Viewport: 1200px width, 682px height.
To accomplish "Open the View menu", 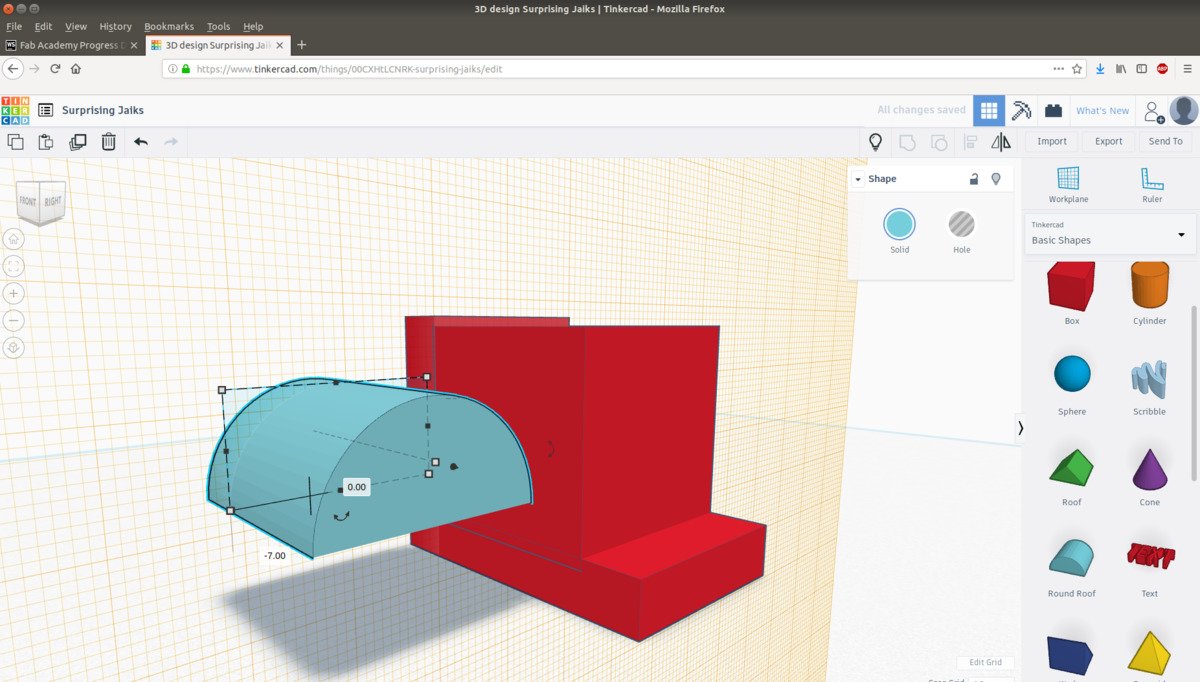I will tap(76, 26).
